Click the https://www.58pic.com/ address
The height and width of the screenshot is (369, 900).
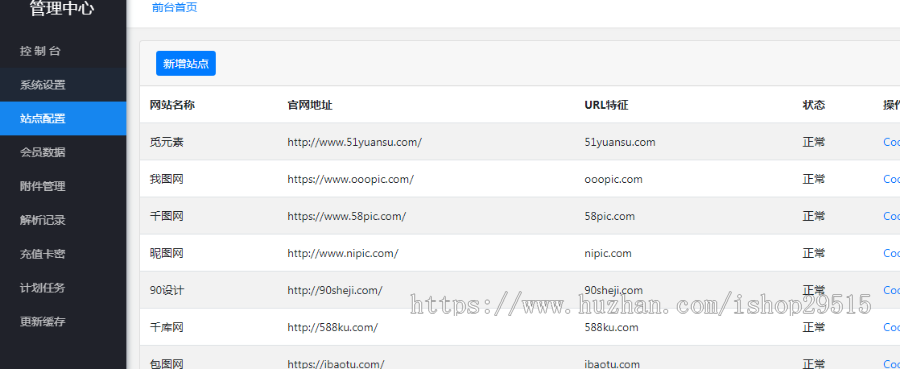(x=347, y=216)
